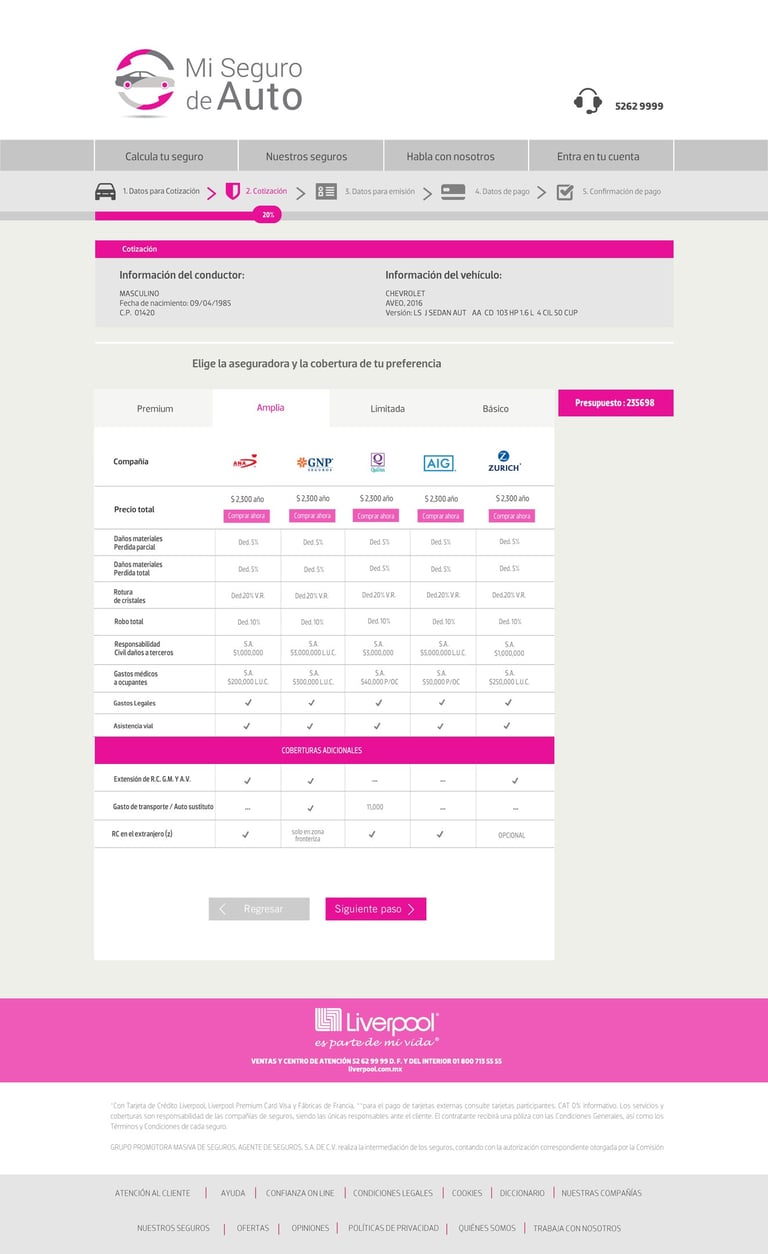Click the 'solo en zona fronteriza' cell
This screenshot has width=768, height=1254.
(x=308, y=835)
